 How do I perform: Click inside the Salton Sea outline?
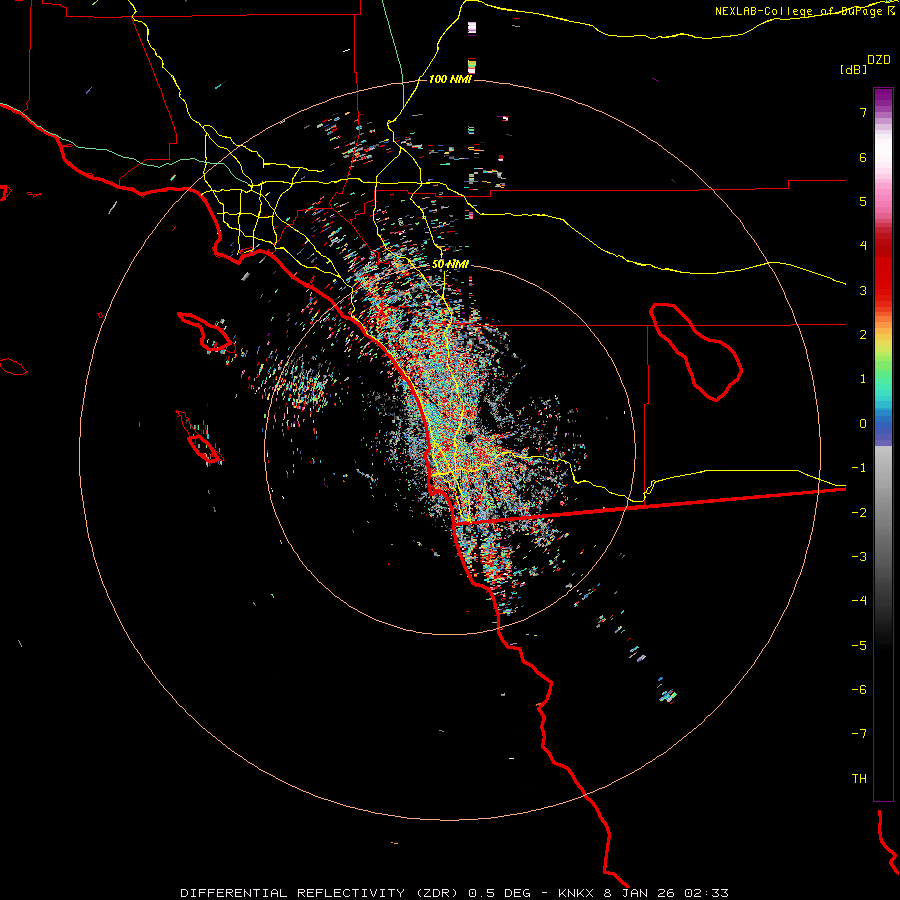pos(697,350)
